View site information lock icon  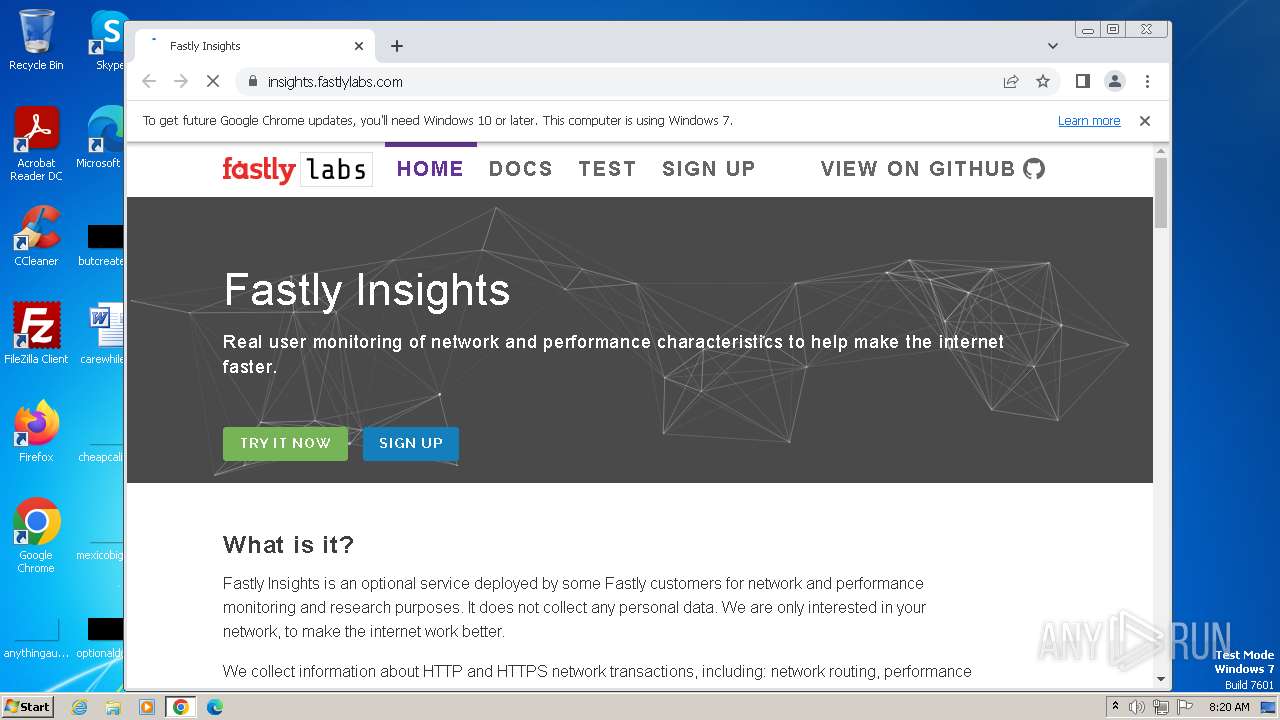[252, 82]
